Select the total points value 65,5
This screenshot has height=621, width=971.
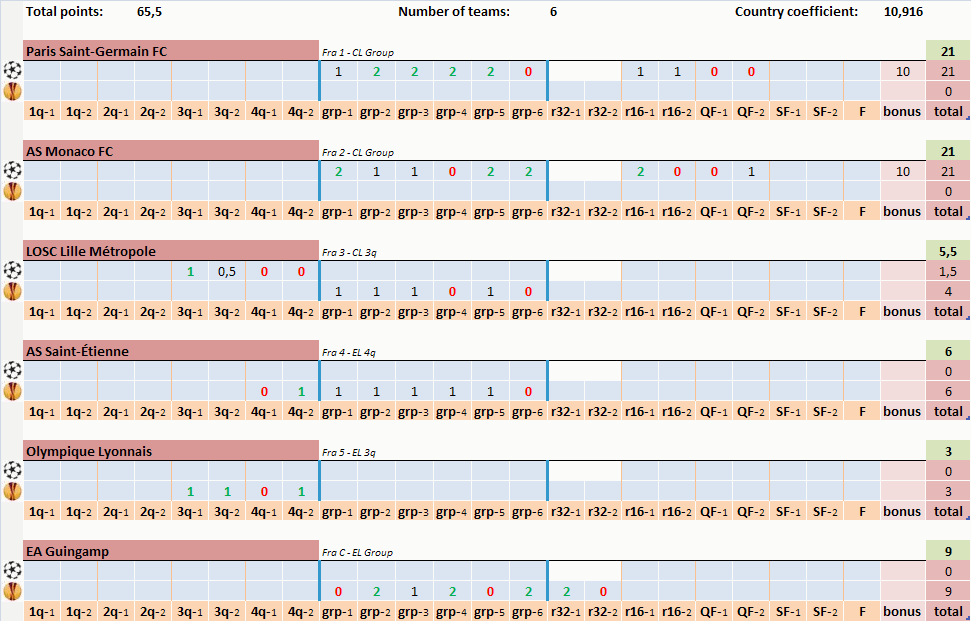pyautogui.click(x=150, y=12)
